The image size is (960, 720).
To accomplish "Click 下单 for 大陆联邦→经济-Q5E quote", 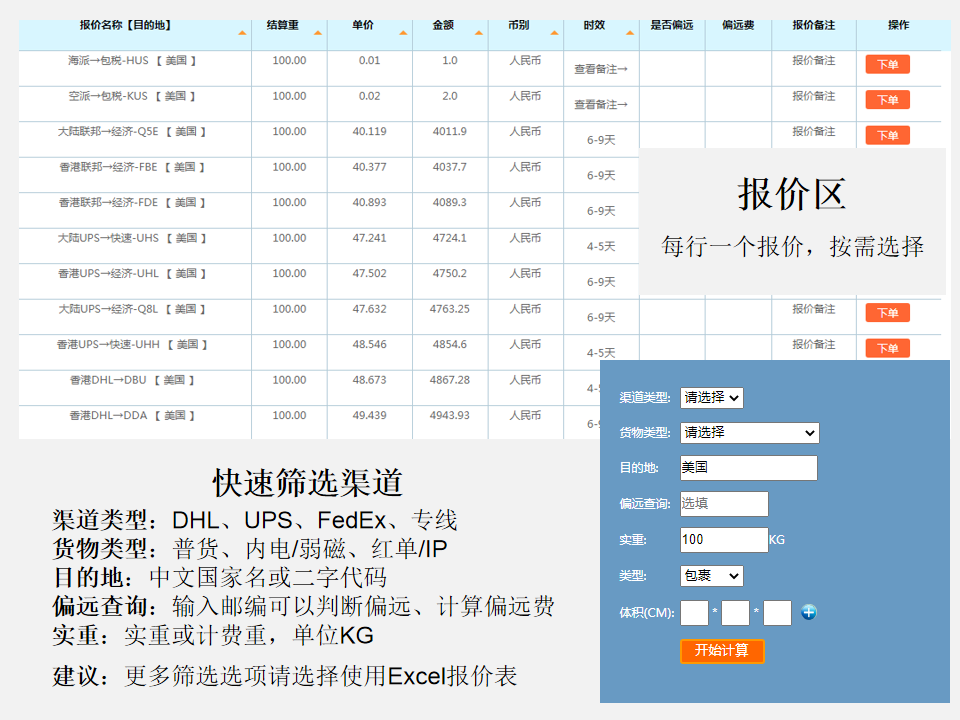I will click(x=887, y=135).
